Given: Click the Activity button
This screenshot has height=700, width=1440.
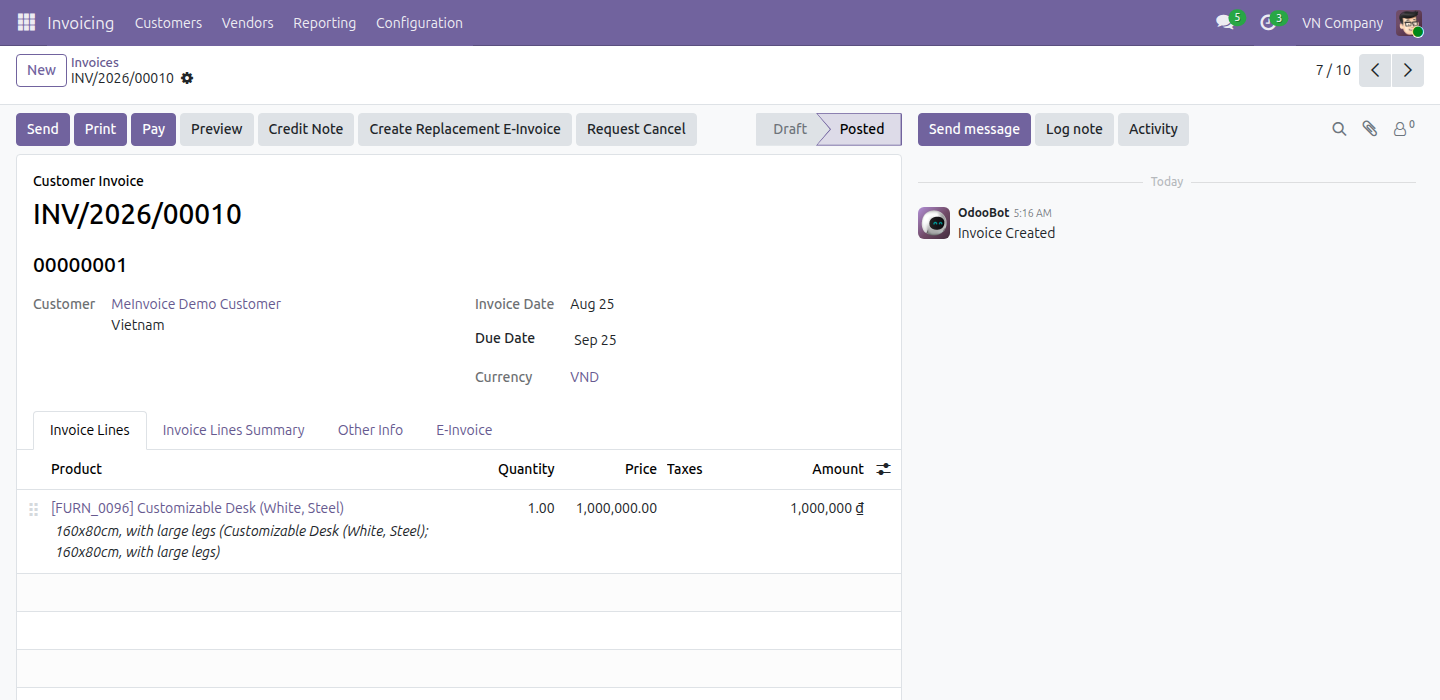Looking at the screenshot, I should [x=1153, y=129].
